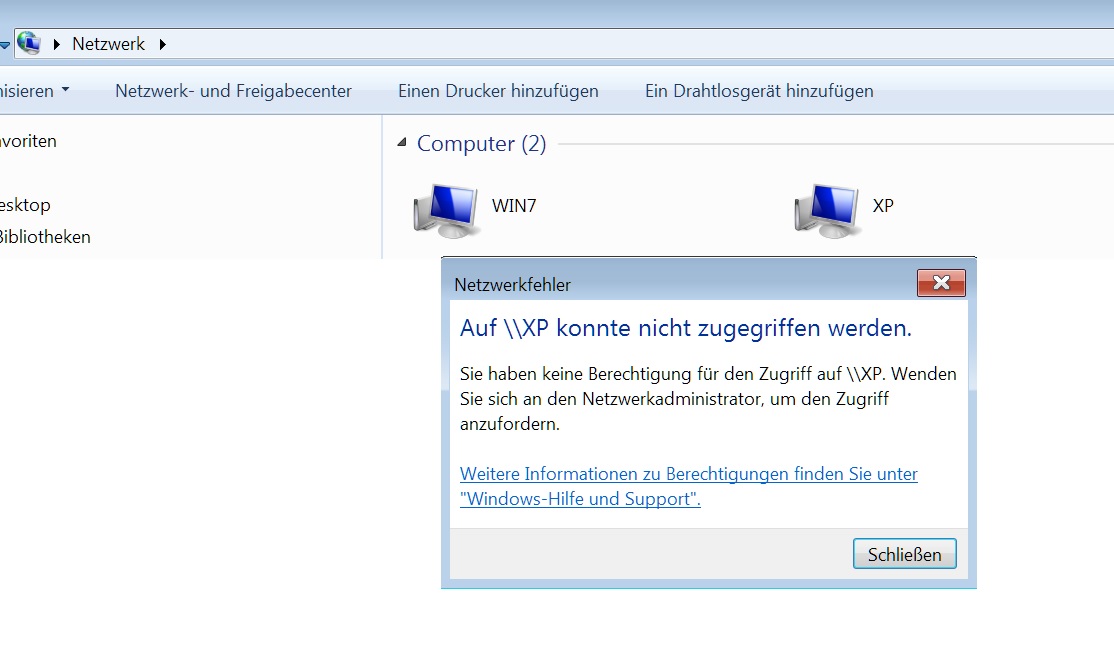Select Netzwerk in the address breadcrumb
Viewport: 1114px width, 651px height.
(108, 44)
